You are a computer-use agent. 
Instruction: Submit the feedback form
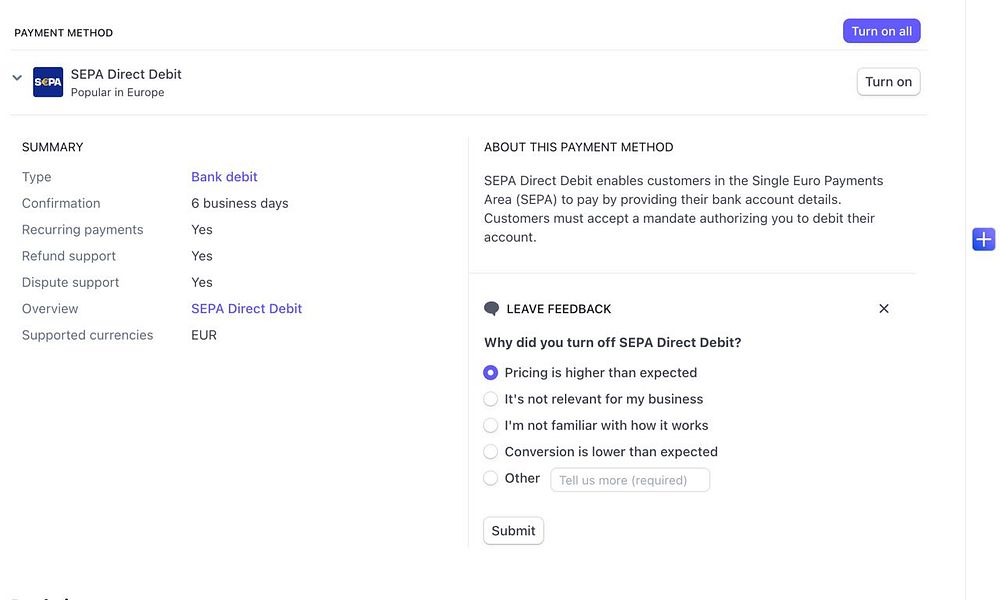click(513, 531)
